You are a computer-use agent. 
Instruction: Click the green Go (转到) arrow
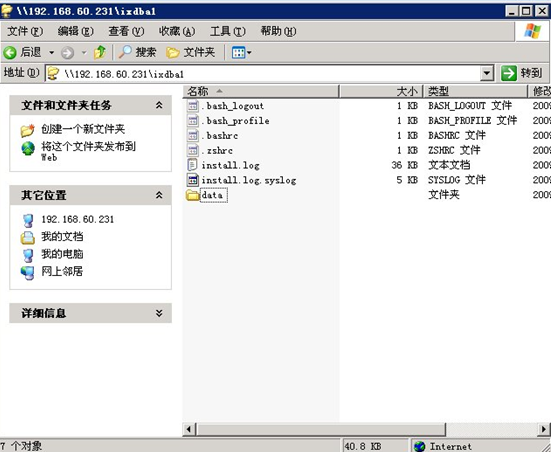tap(509, 73)
